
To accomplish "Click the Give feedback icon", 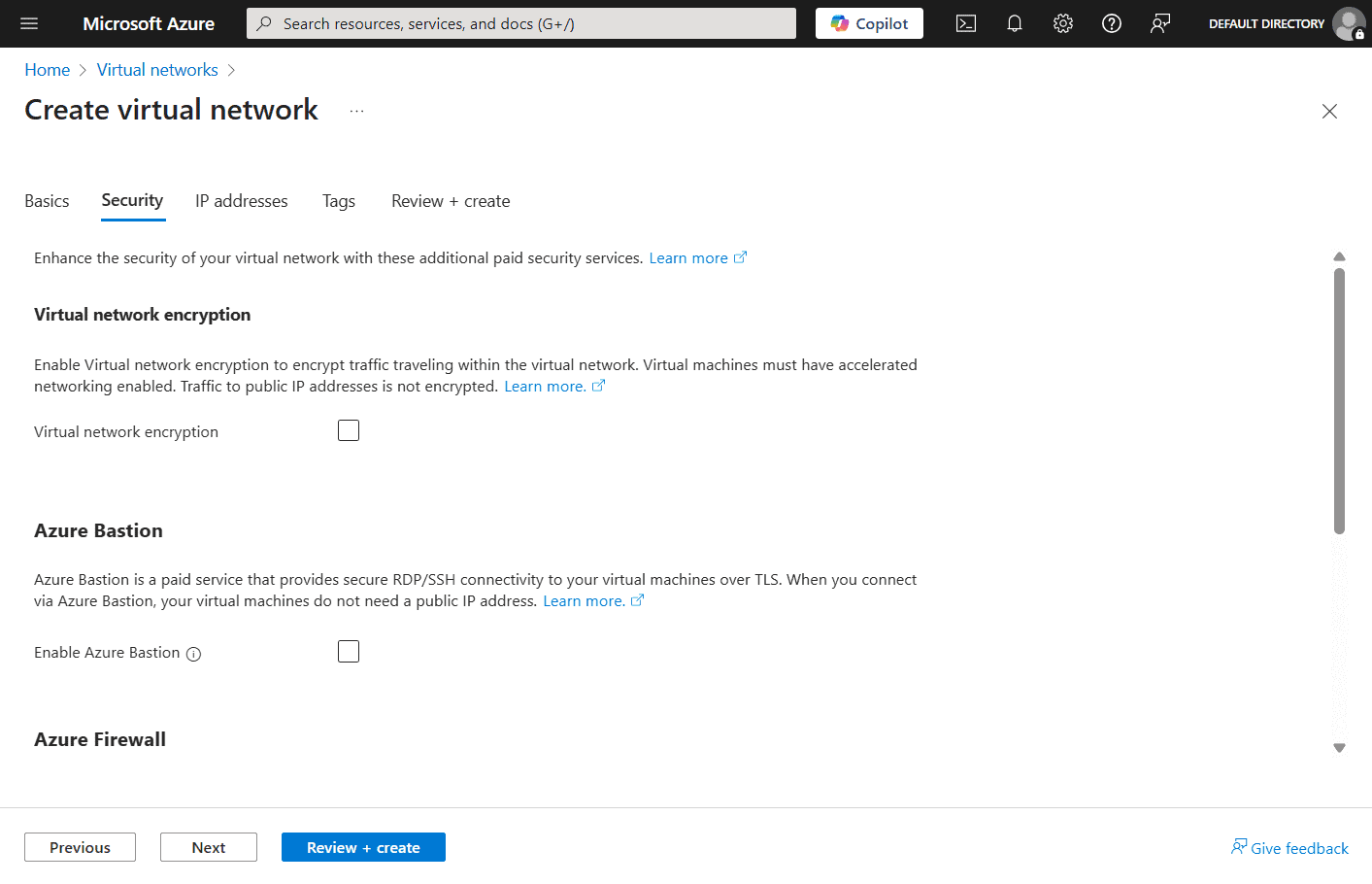I will 1239,846.
